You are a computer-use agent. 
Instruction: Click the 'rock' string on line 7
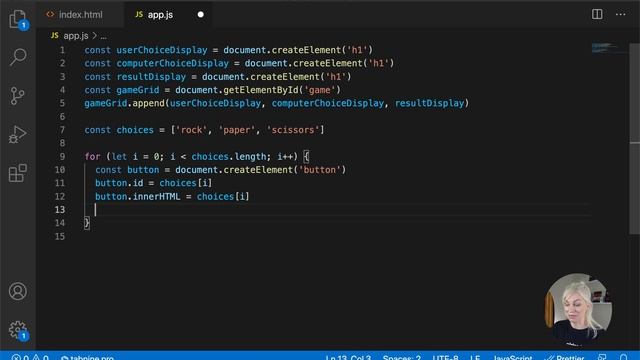click(191, 130)
